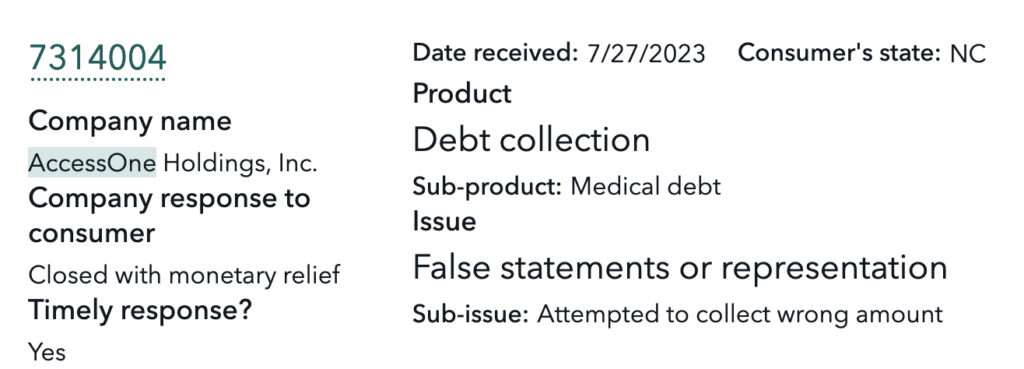
Task: Click the Closed with monetary relief value
Action: 184,275
